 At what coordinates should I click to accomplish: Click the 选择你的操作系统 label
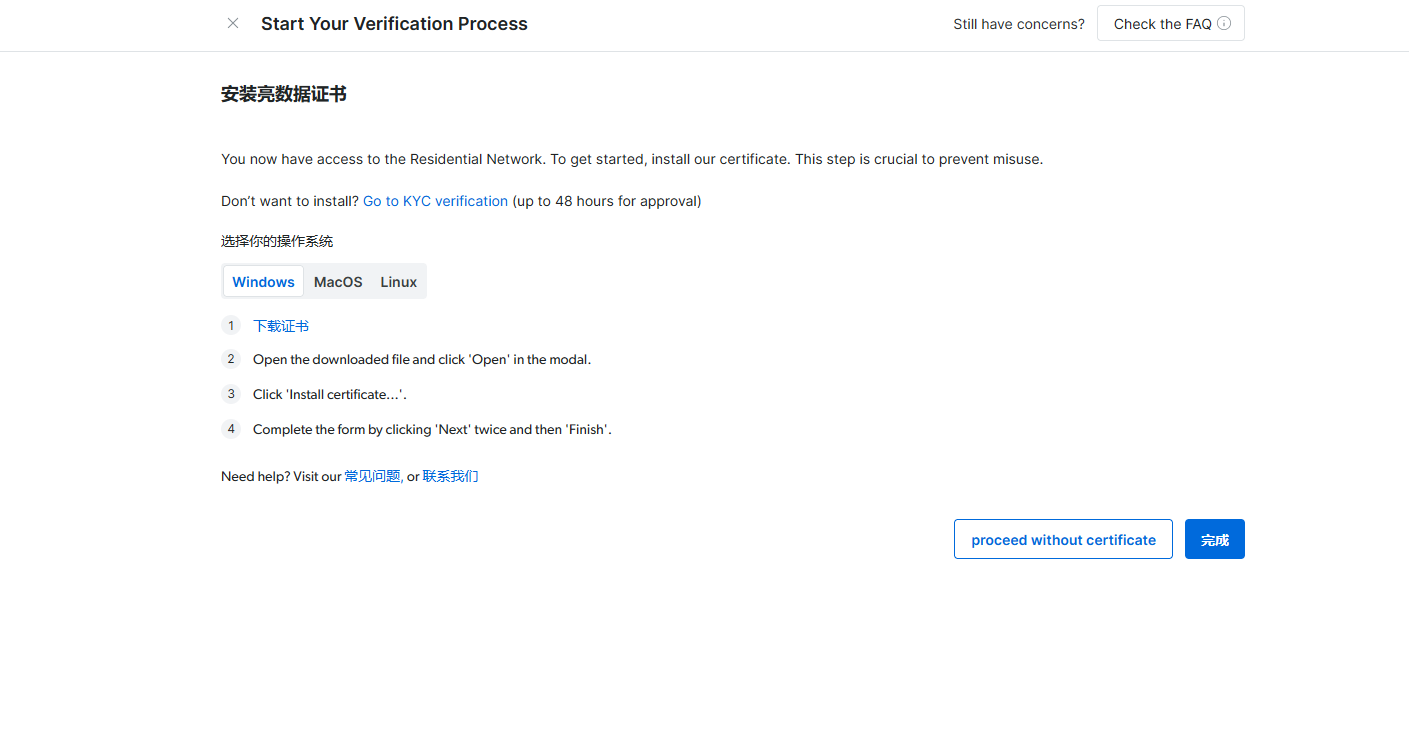tap(277, 241)
